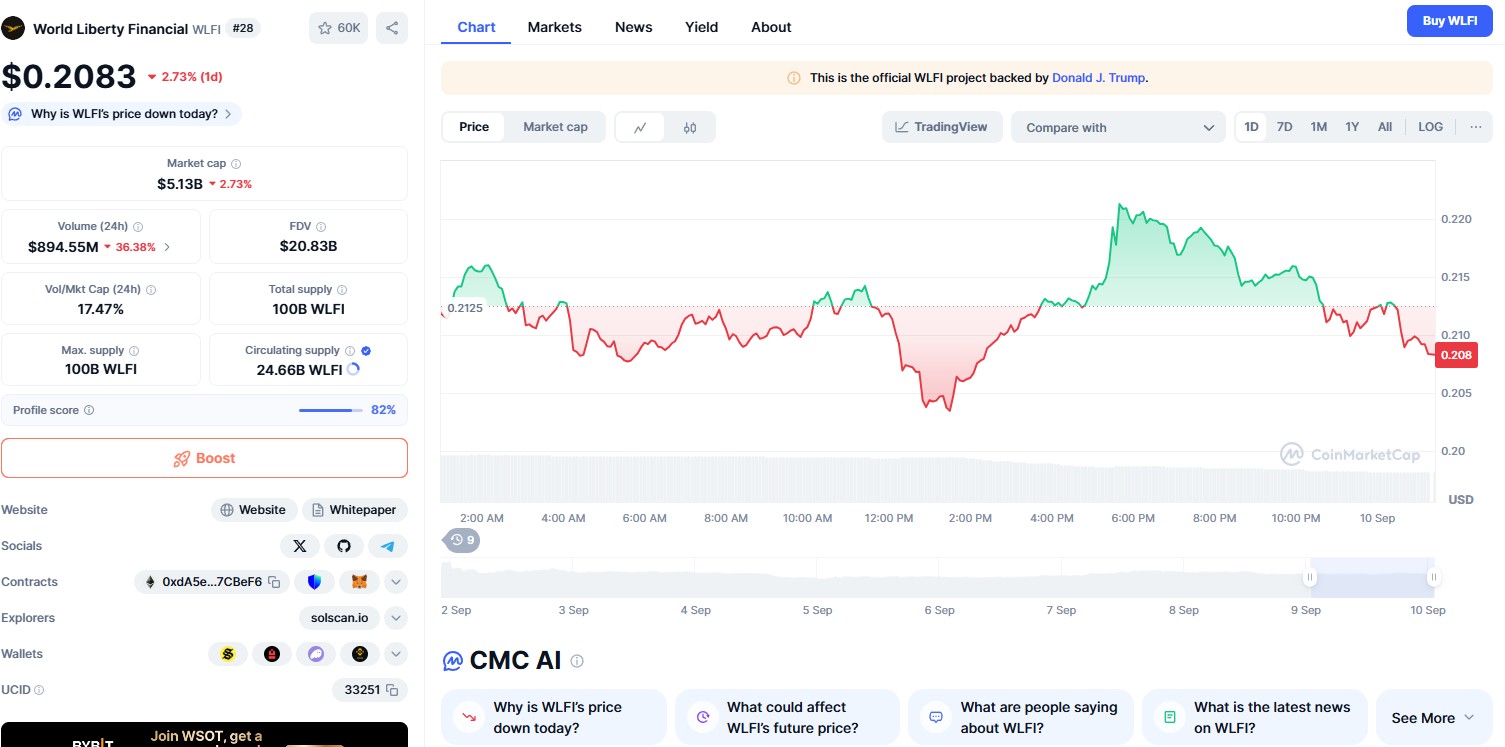Open the Telegram social link
1505x747 pixels.
(x=388, y=546)
